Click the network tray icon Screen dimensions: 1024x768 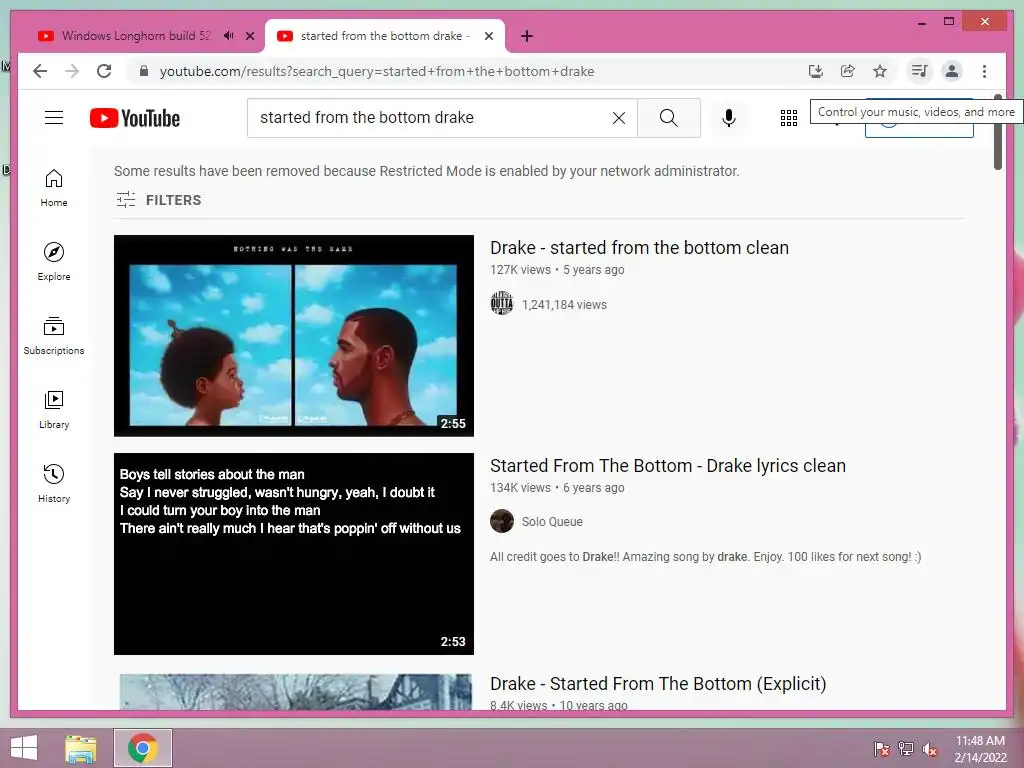pos(906,749)
